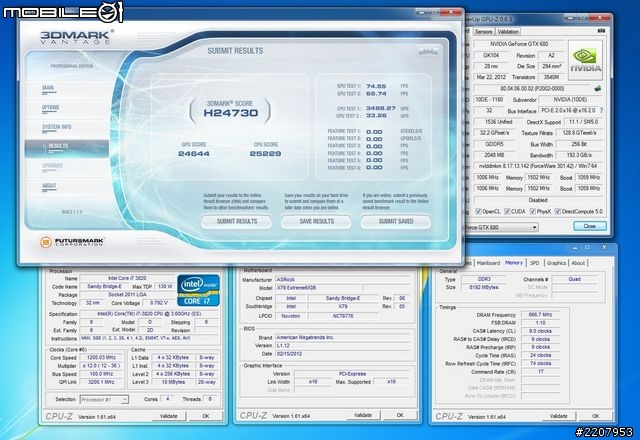Click OK in the CPU-Z Motherboard window
The image size is (640, 440).
pyautogui.click(x=400, y=415)
